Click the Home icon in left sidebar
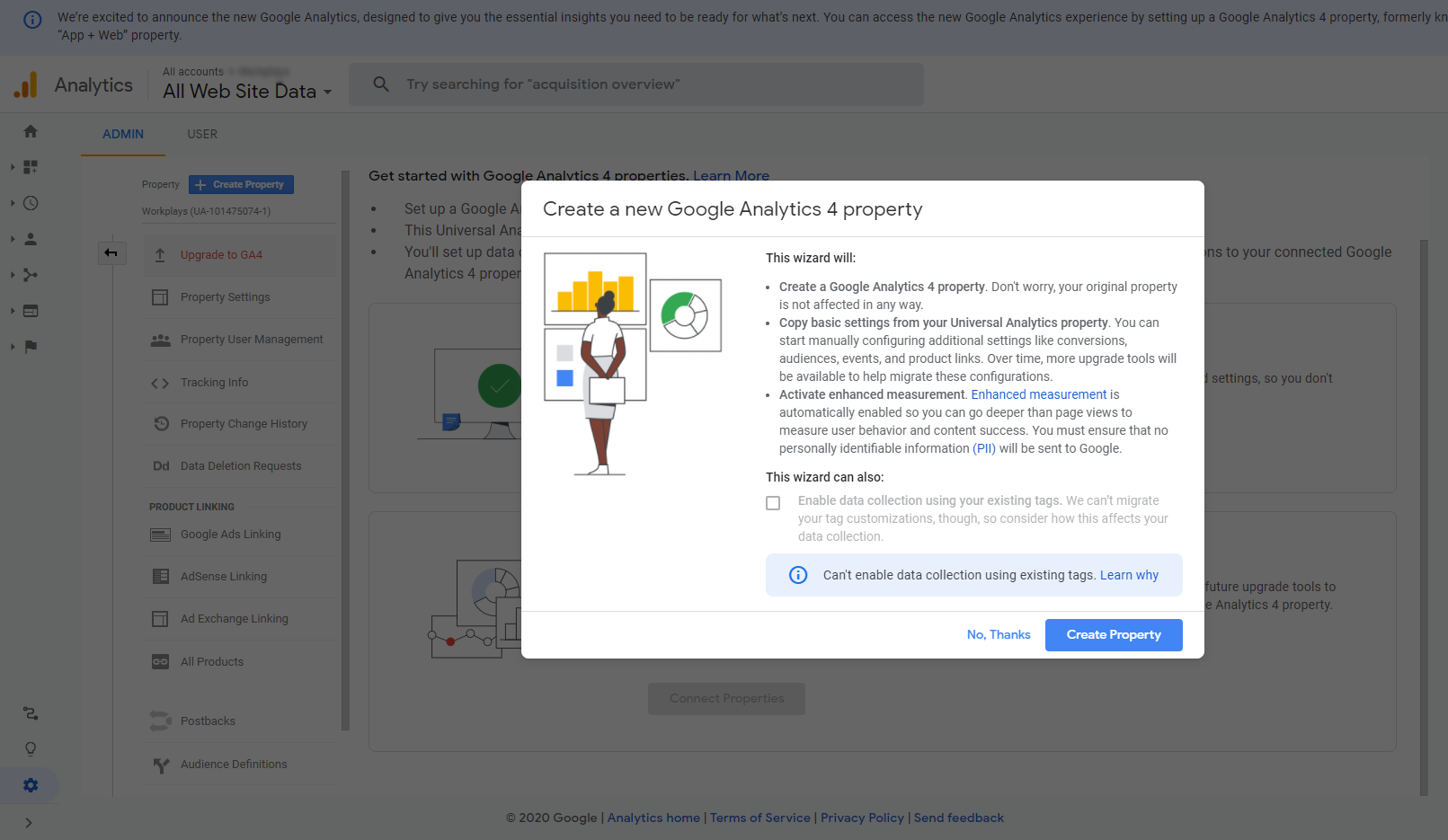This screenshot has height=840, width=1448. [x=31, y=131]
